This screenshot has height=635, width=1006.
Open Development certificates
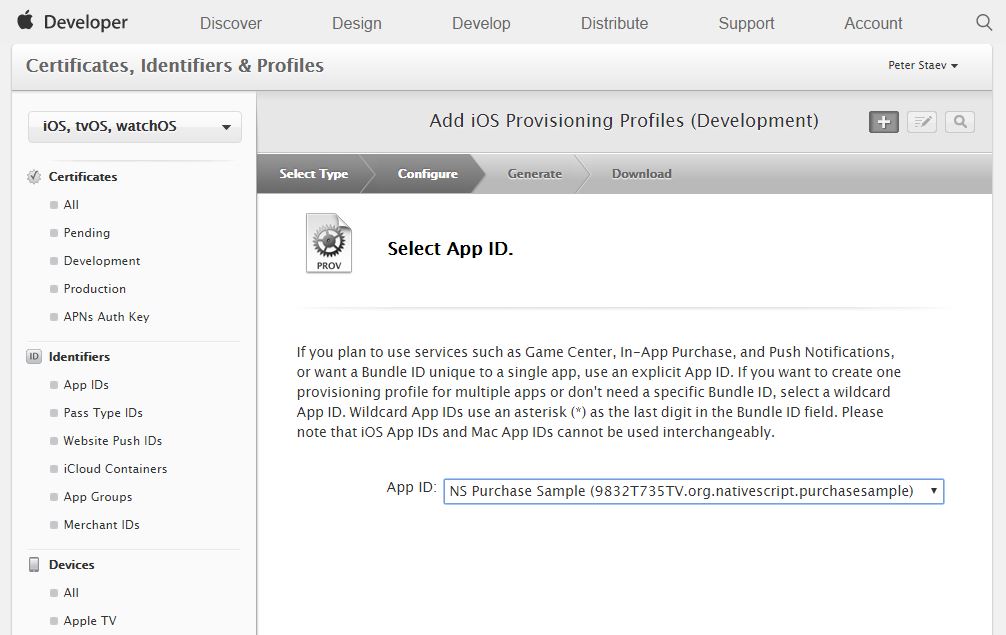point(102,261)
